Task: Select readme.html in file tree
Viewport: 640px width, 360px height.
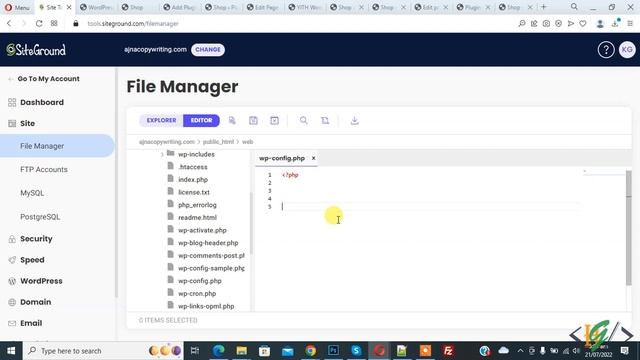Action: [x=197, y=218]
